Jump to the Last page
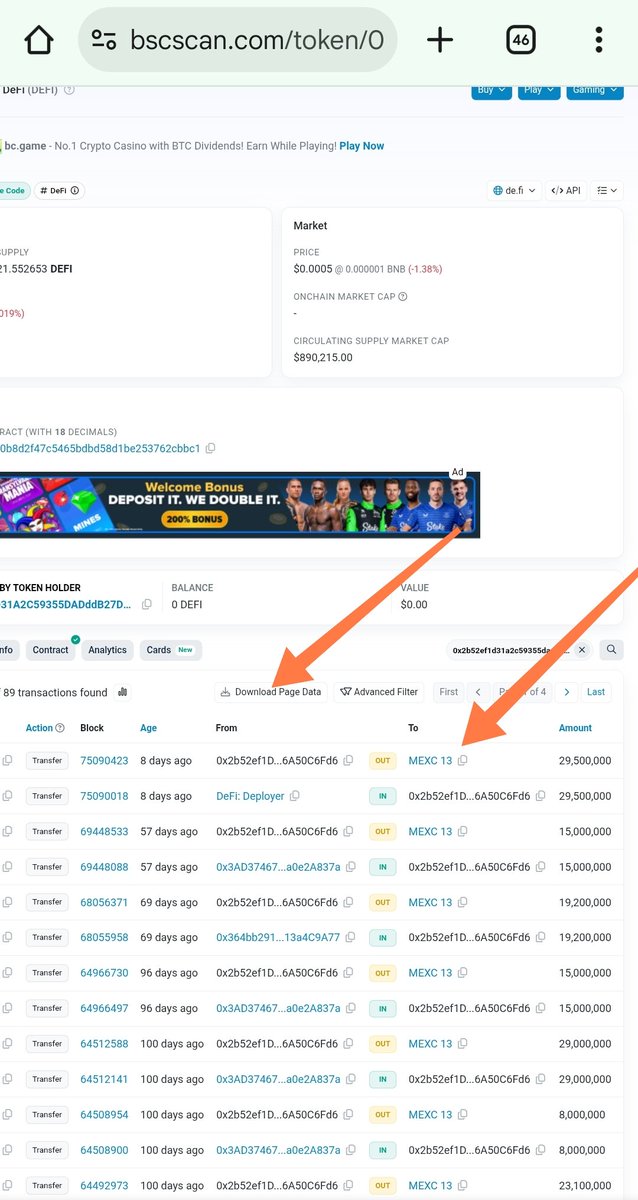Image resolution: width=638 pixels, height=1200 pixels. [596, 692]
